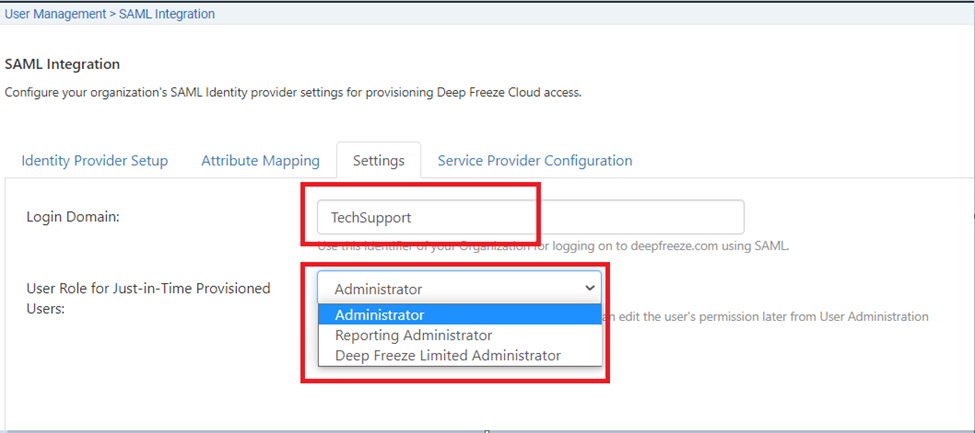This screenshot has height=433, width=975.
Task: Click the bold SAML Integration page heading
Action: [62, 64]
